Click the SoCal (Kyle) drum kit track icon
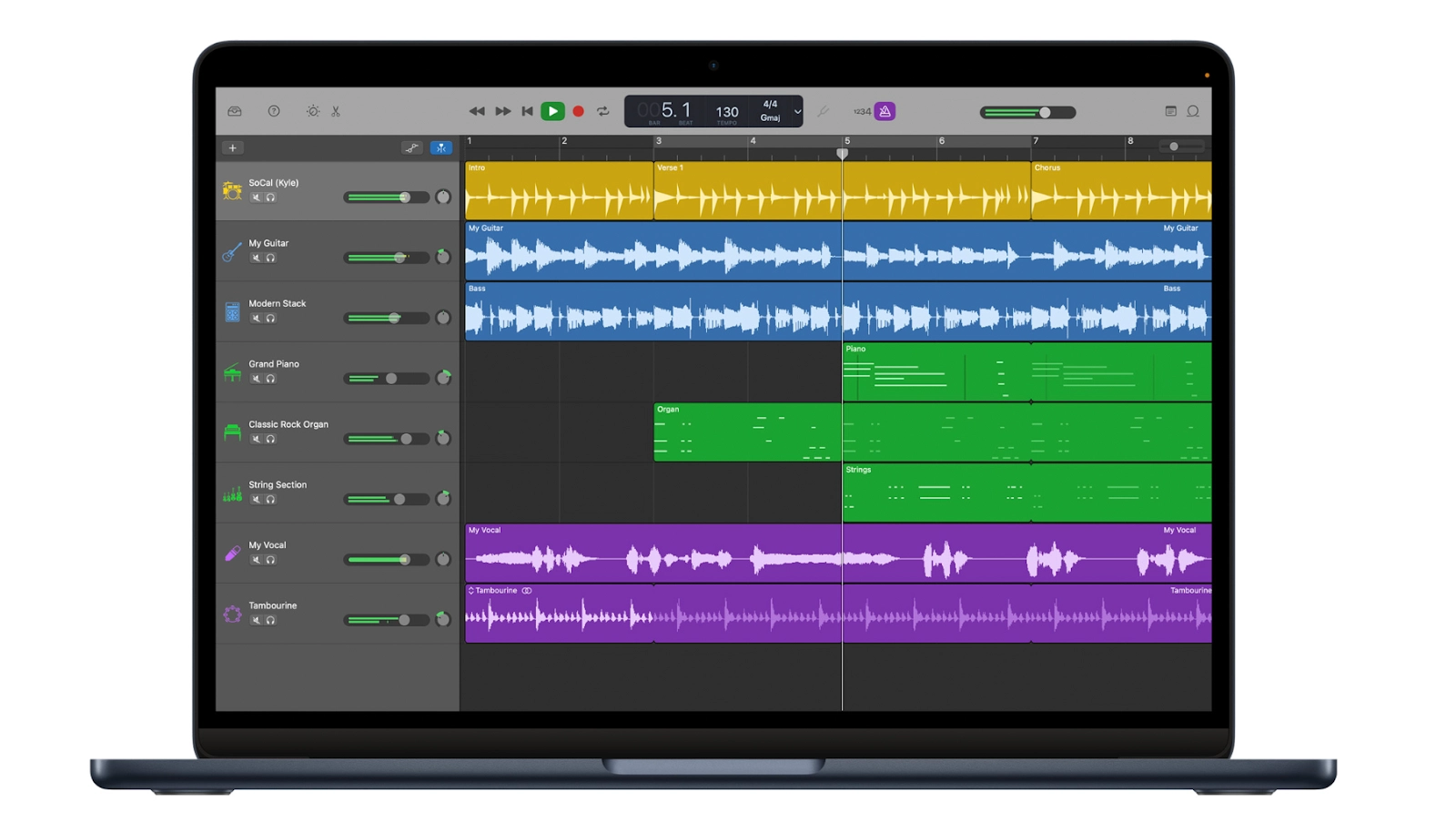 232,191
